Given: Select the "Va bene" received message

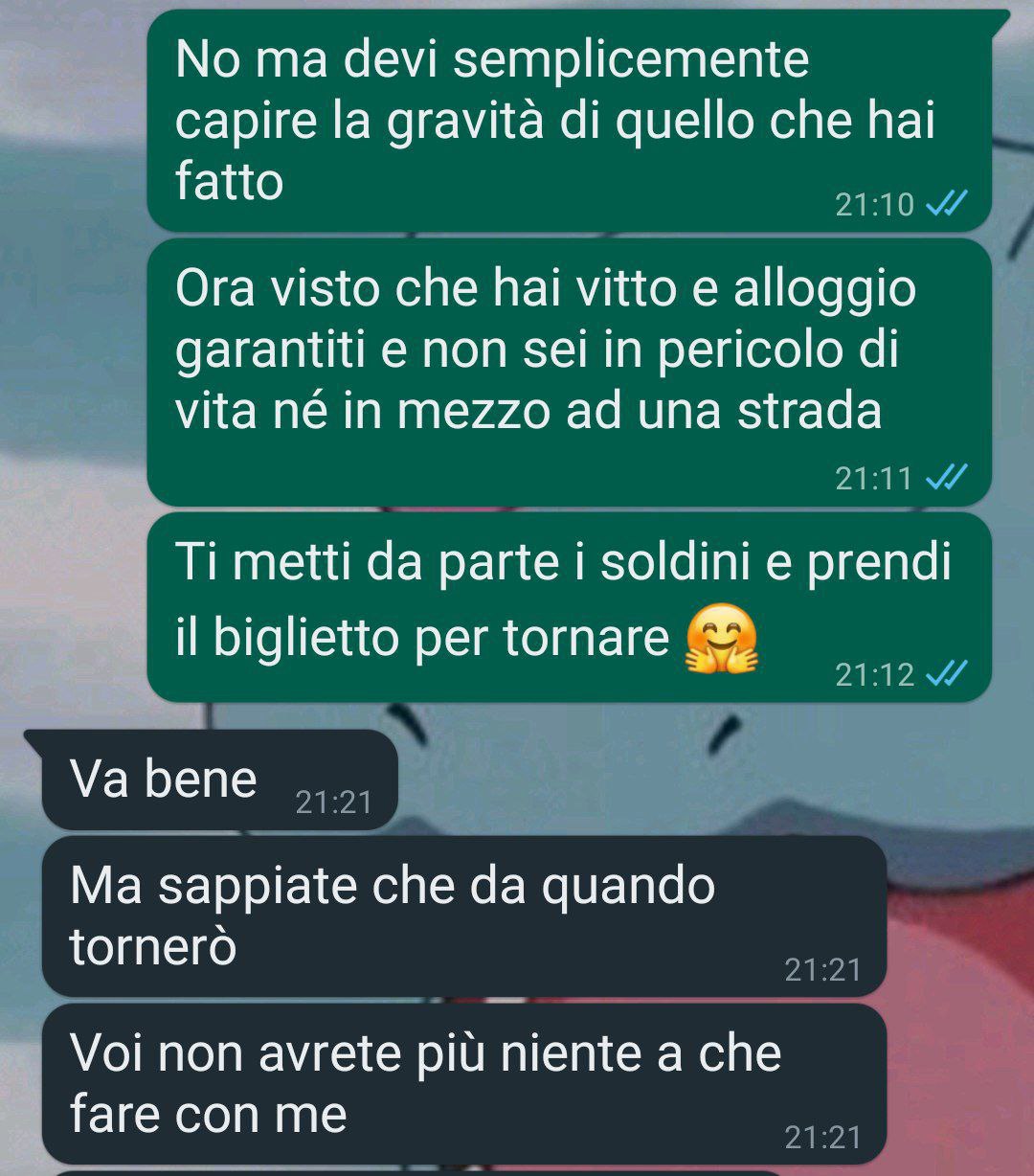Looking at the screenshot, I should click(x=219, y=780).
